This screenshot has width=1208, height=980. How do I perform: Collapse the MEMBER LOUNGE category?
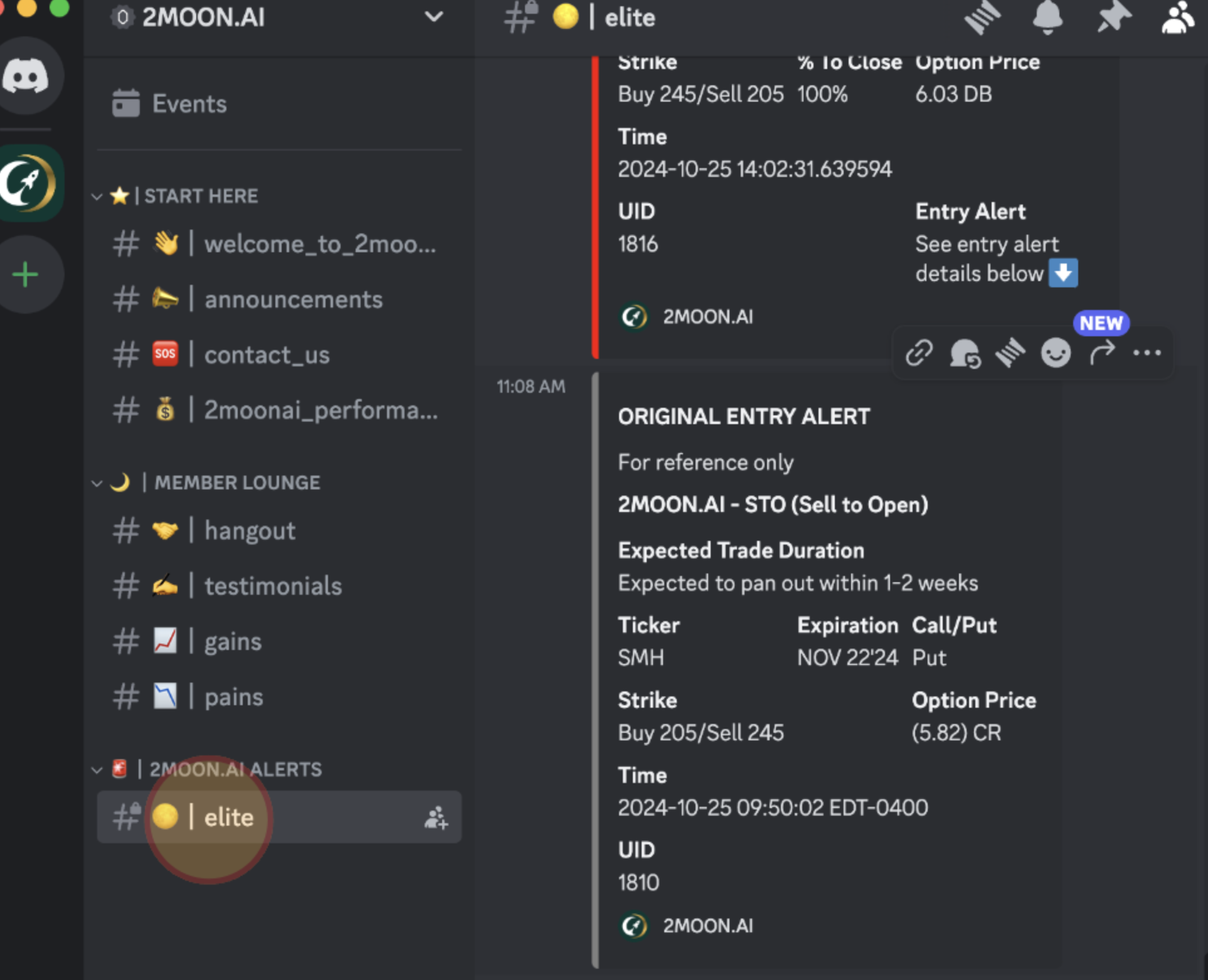[x=97, y=483]
